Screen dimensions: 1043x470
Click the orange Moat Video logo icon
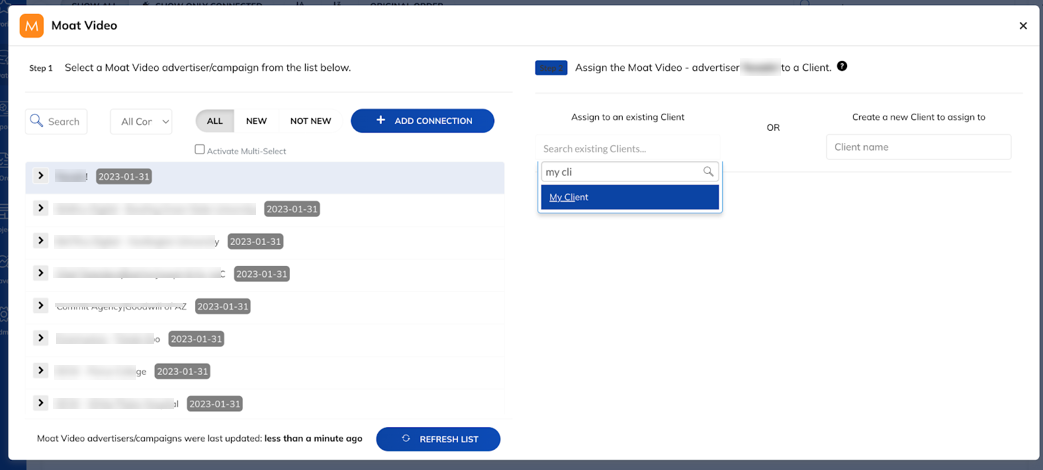pyautogui.click(x=31, y=26)
